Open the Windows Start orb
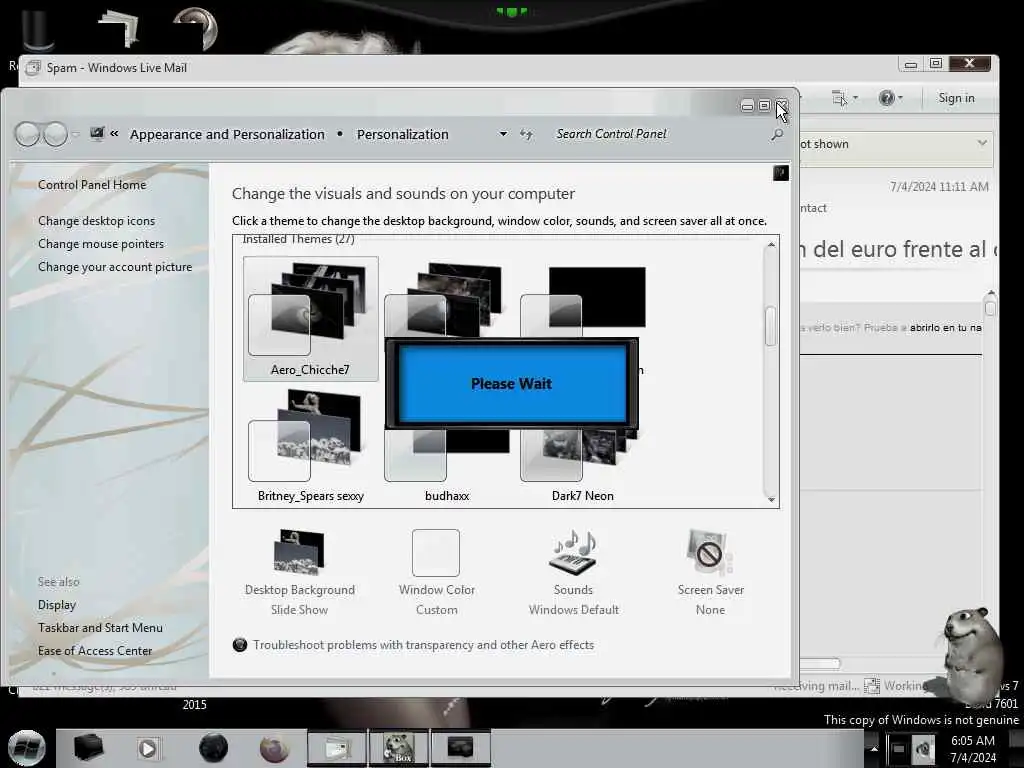This screenshot has height=768, width=1024. click(x=26, y=748)
